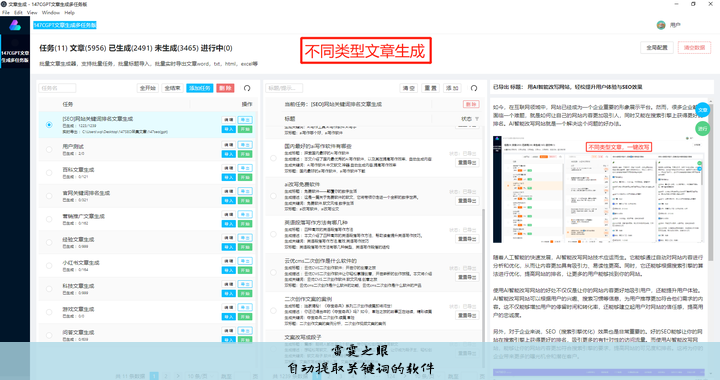This screenshot has width=720, height=380.
Task: Refresh the task list panel
Action: (247, 88)
